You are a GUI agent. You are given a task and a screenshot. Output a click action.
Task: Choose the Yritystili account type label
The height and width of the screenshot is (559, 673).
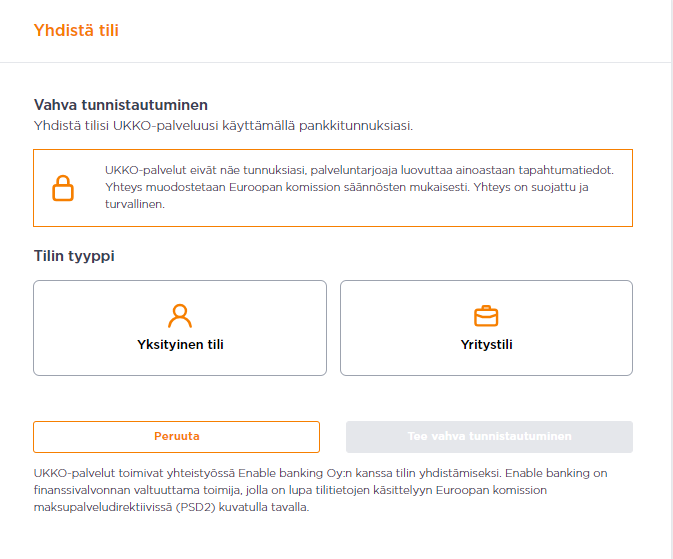coord(486,345)
